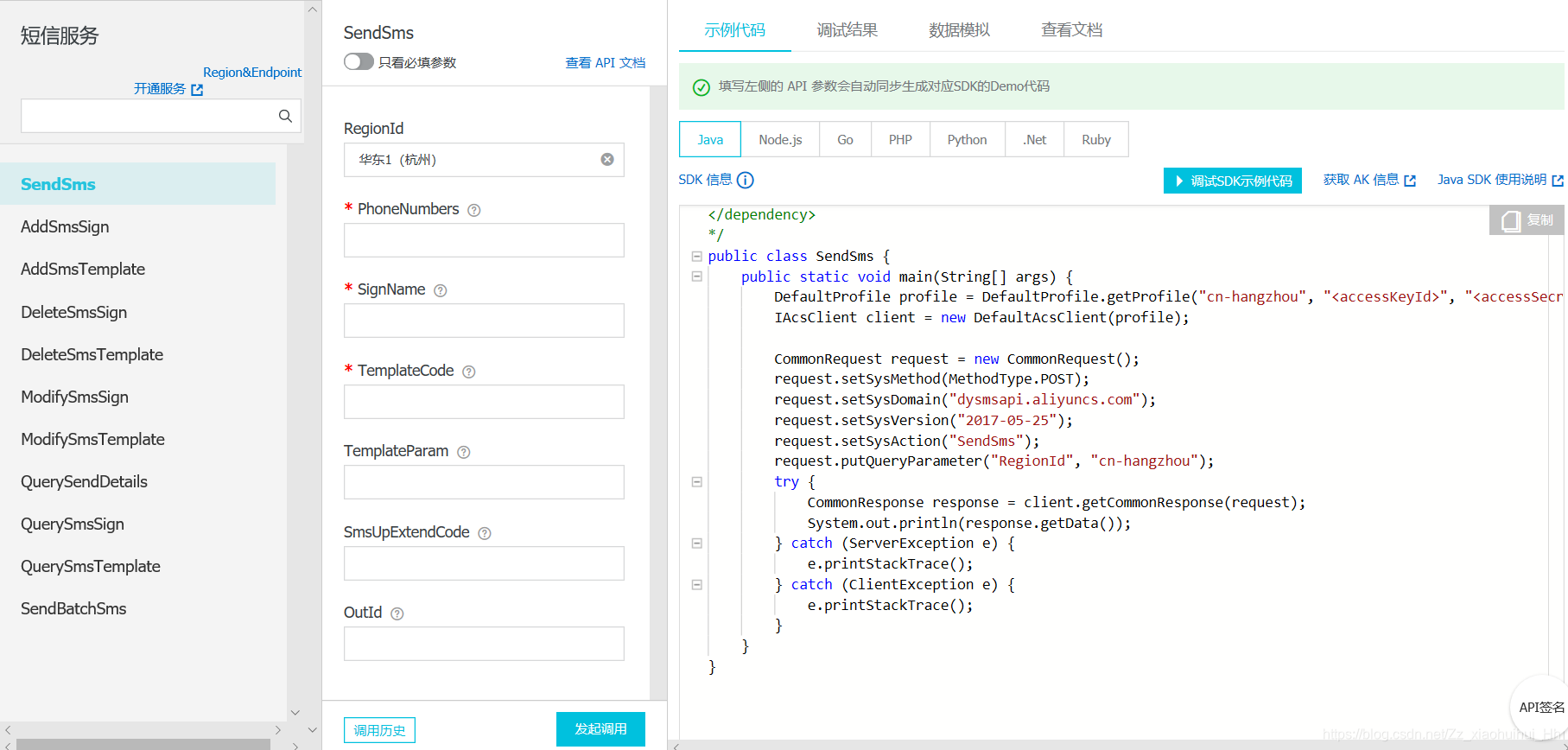Select the PHP language tab
Viewport: 1568px width, 750px height.
900,139
